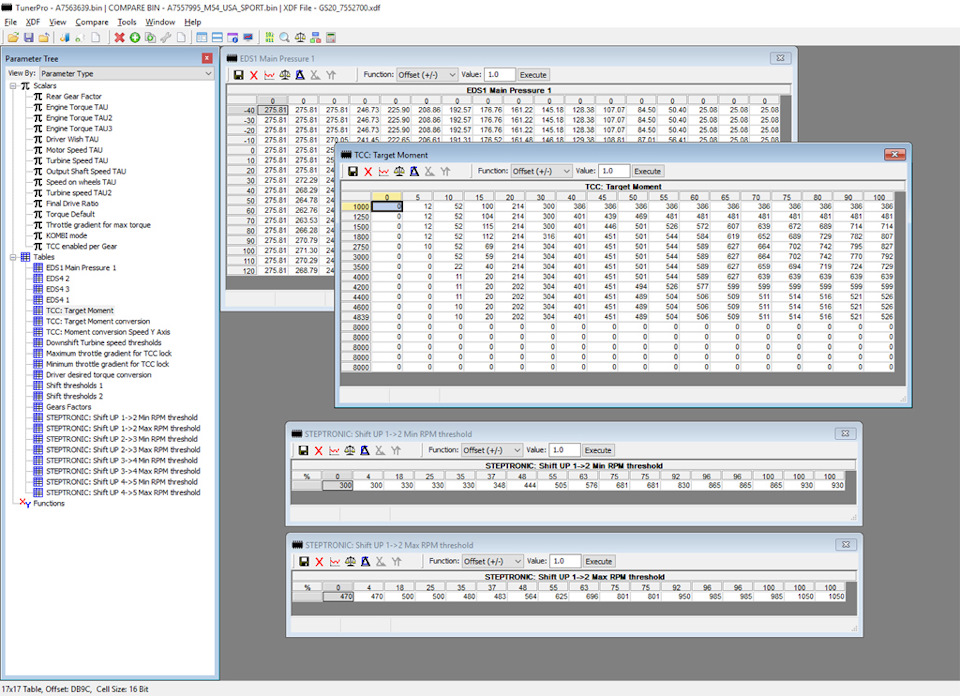960x696 pixels.
Task: Collapse the Scalars tree node
Action: pyautogui.click(x=13, y=86)
